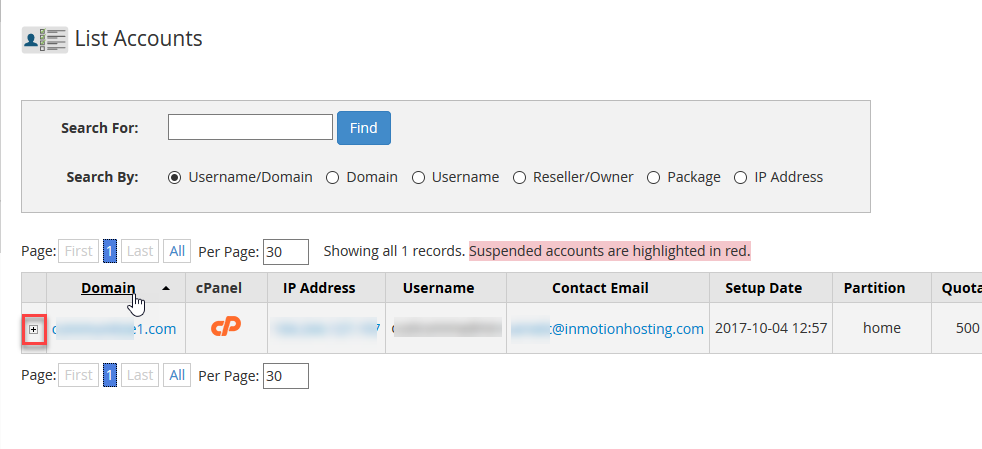Click the orange cPanel logo icon
Screen dimensions: 982x449
point(226,327)
